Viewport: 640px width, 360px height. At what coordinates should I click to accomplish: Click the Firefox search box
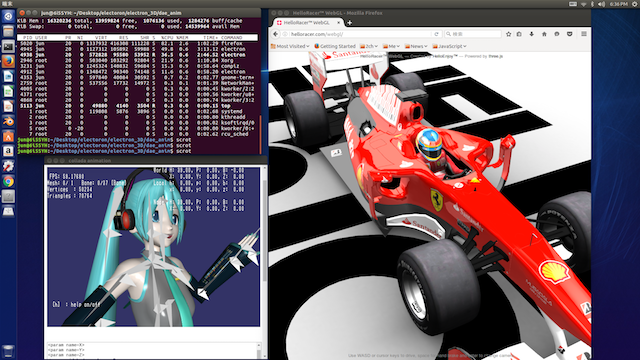coord(473,34)
